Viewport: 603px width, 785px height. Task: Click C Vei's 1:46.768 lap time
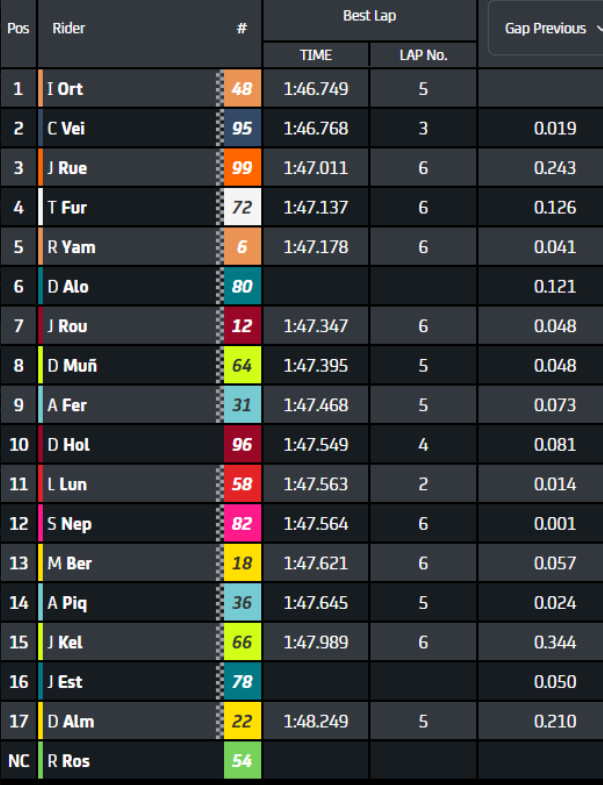click(316, 128)
